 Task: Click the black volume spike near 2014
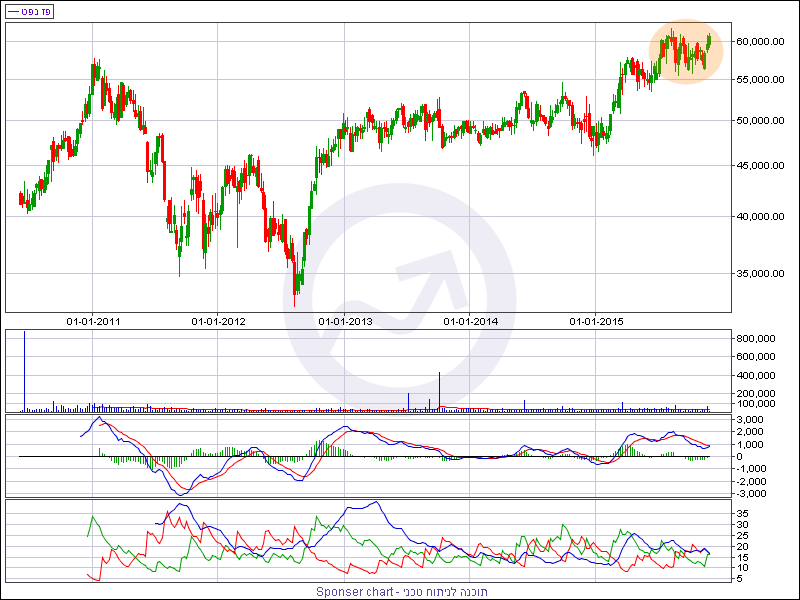[x=439, y=391]
